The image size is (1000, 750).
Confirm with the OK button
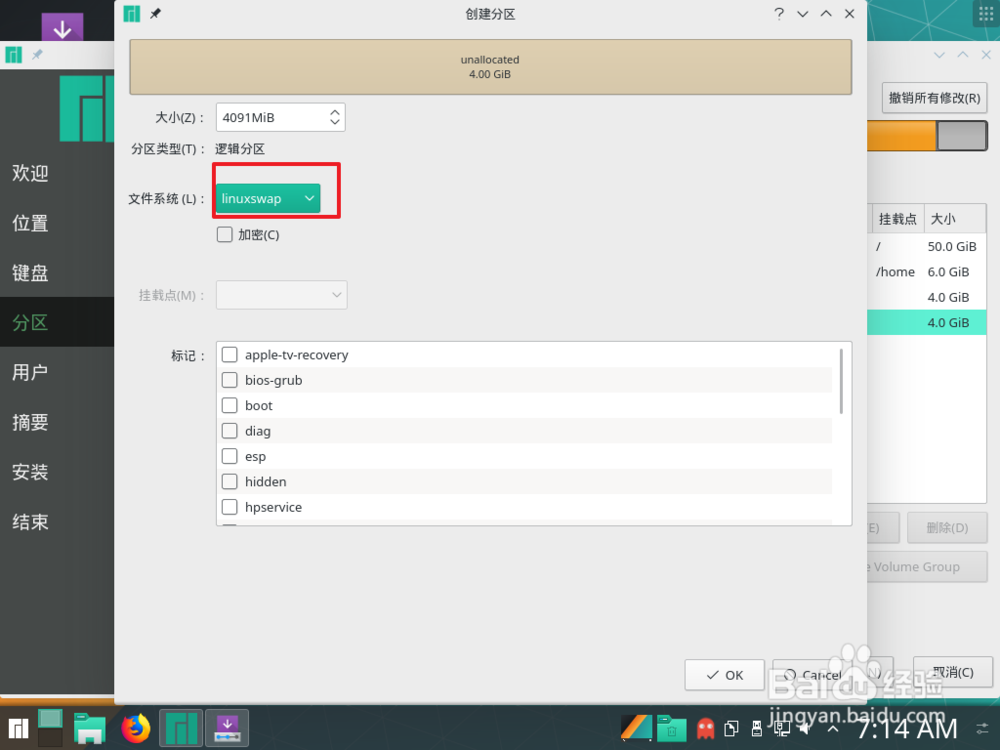[x=724, y=675]
